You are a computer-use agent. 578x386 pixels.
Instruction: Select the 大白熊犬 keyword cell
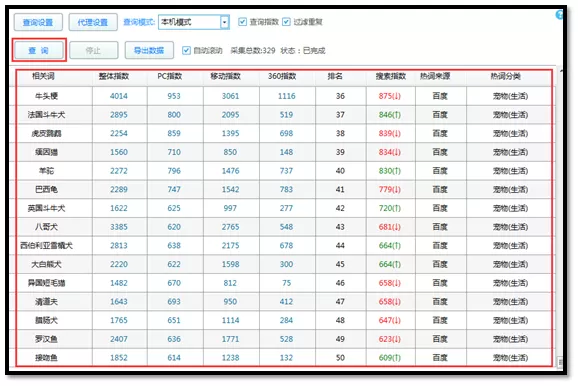click(46, 264)
